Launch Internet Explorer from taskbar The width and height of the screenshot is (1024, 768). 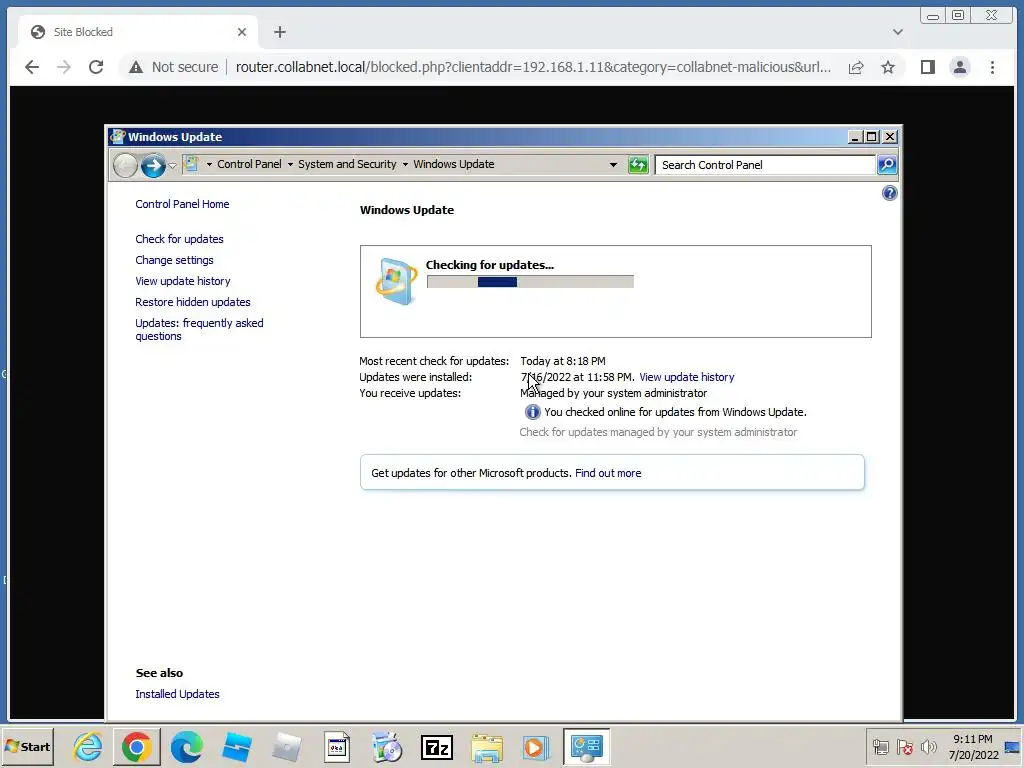click(x=88, y=747)
